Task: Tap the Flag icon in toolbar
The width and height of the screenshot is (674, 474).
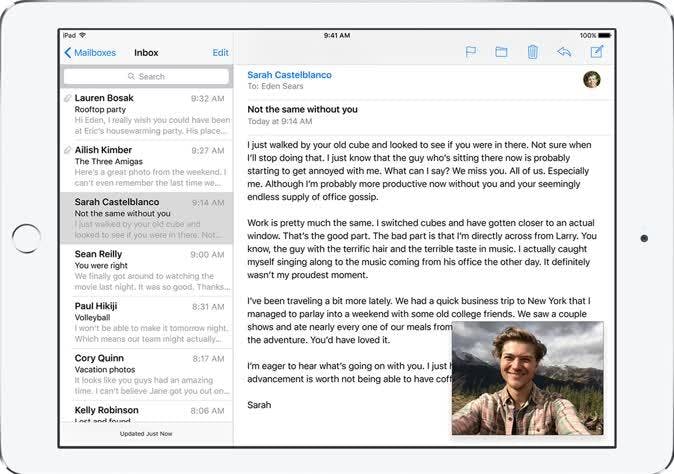Action: click(x=471, y=52)
